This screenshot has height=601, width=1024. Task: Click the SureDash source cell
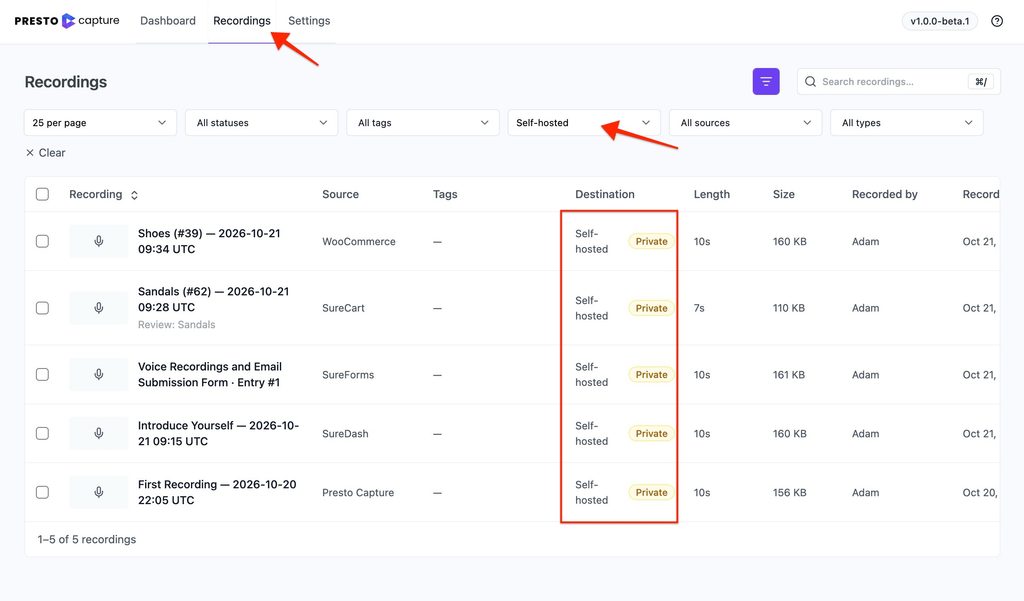coord(345,433)
